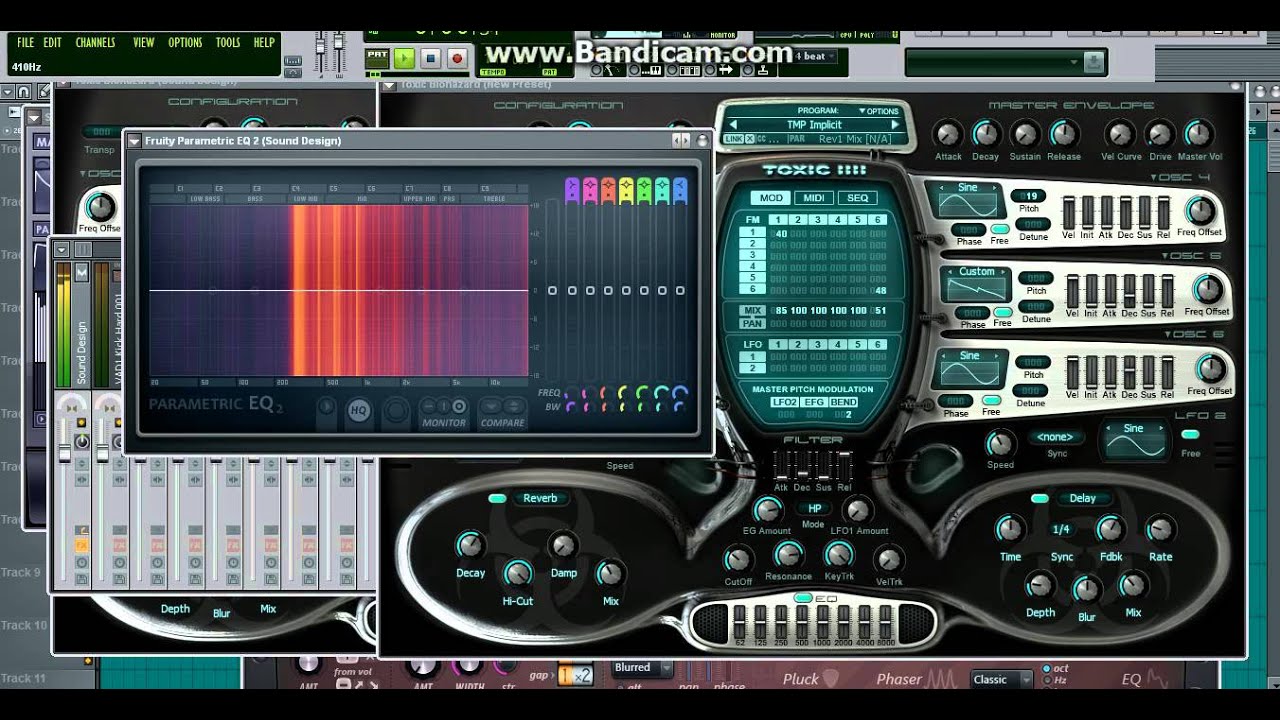The height and width of the screenshot is (720, 1280).
Task: Click the delay Fdbk knob
Action: pos(1110,530)
